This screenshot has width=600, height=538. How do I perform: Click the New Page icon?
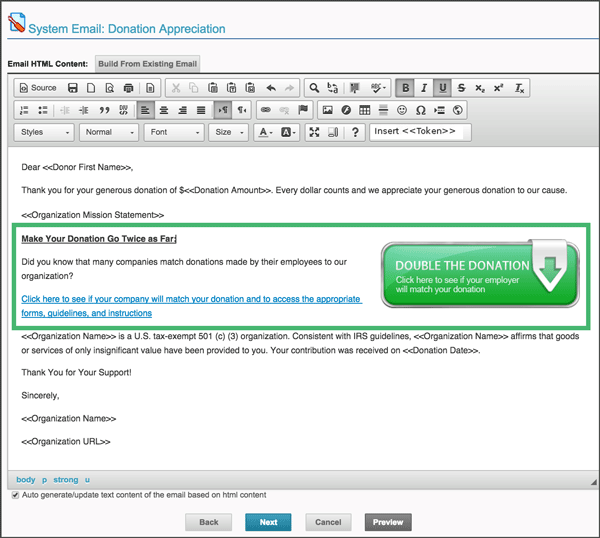tap(91, 88)
